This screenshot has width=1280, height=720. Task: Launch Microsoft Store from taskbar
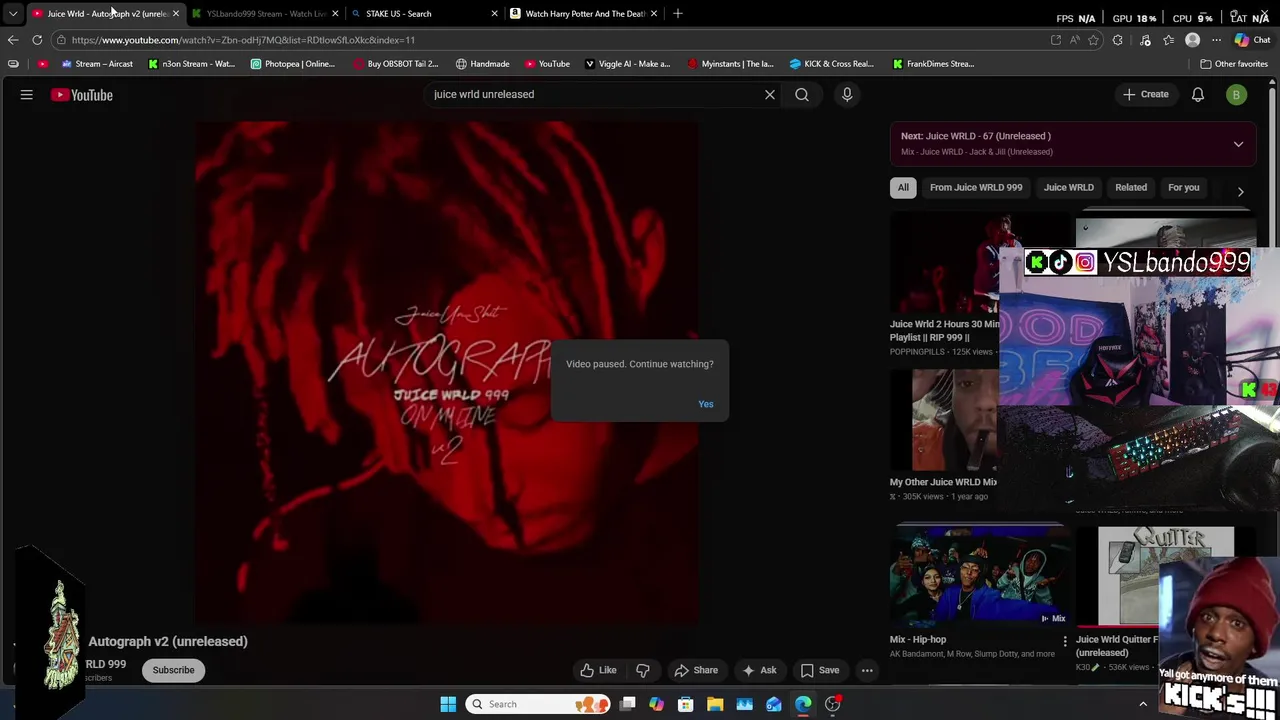(686, 704)
